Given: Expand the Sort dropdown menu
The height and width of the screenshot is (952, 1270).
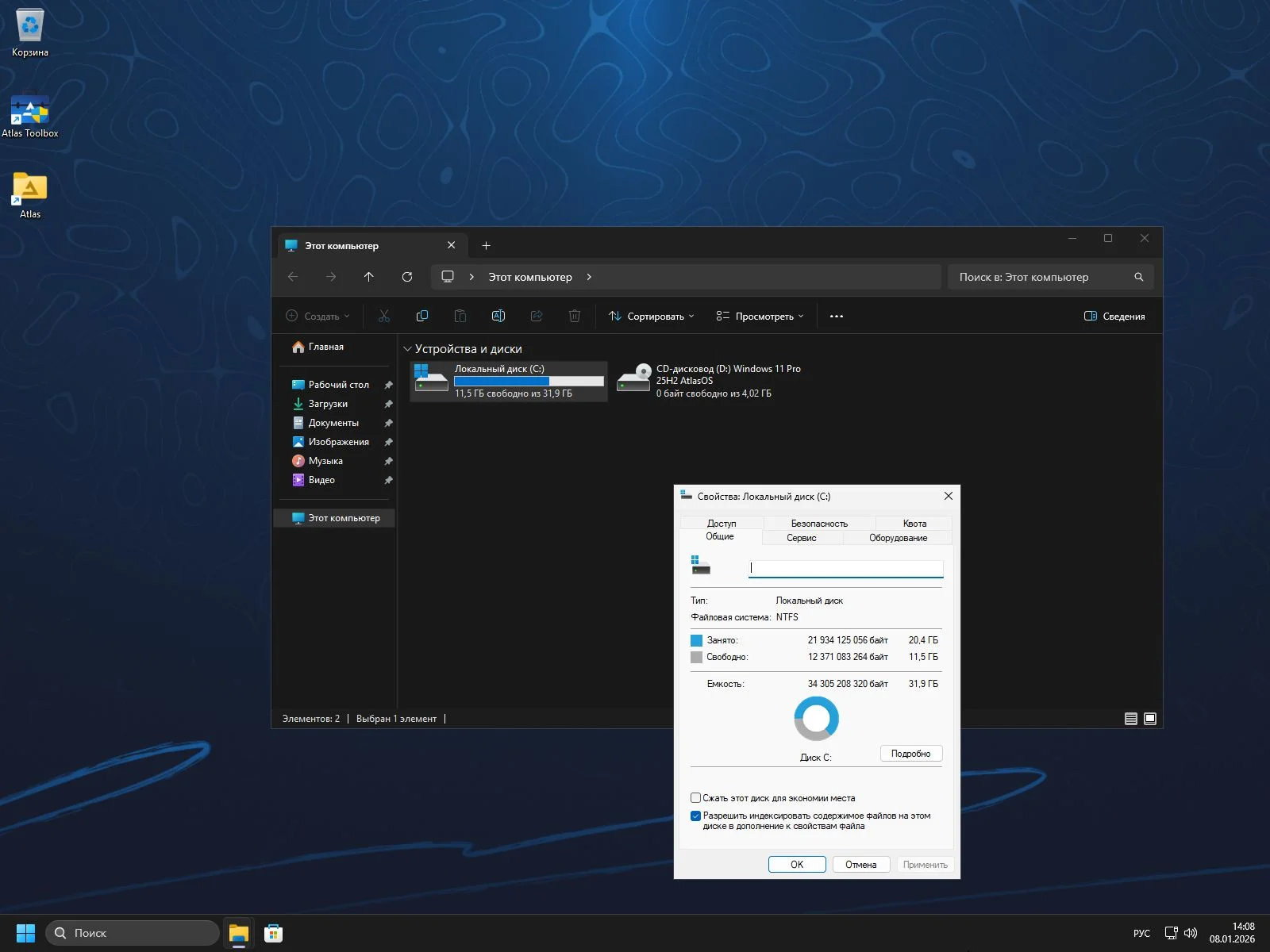Looking at the screenshot, I should click(652, 317).
